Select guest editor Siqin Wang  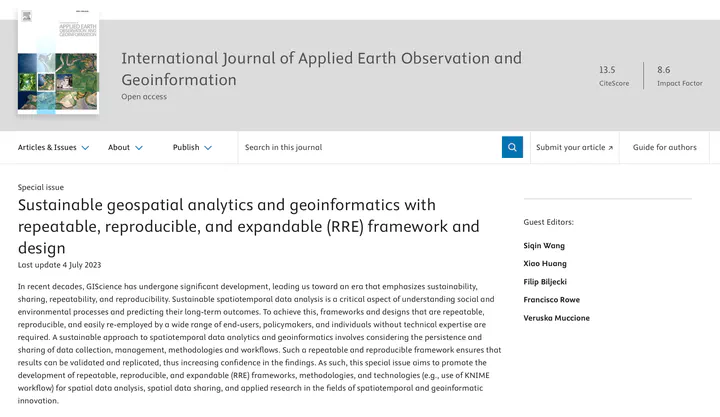click(x=544, y=245)
